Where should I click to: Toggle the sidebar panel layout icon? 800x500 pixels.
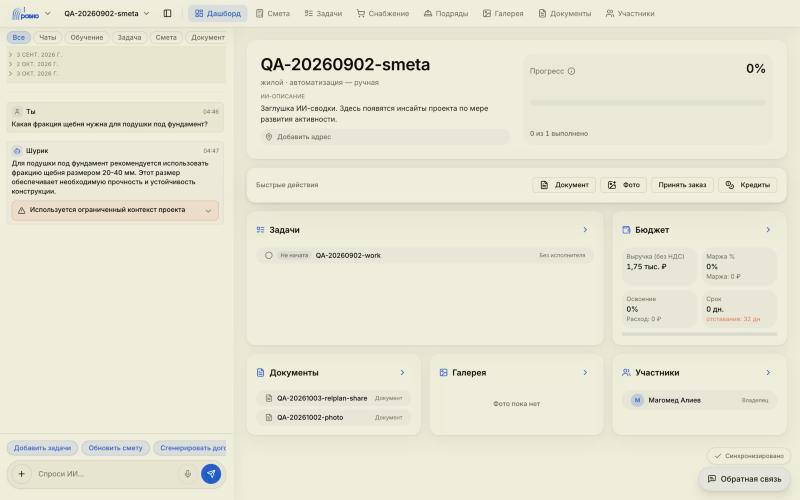point(167,13)
